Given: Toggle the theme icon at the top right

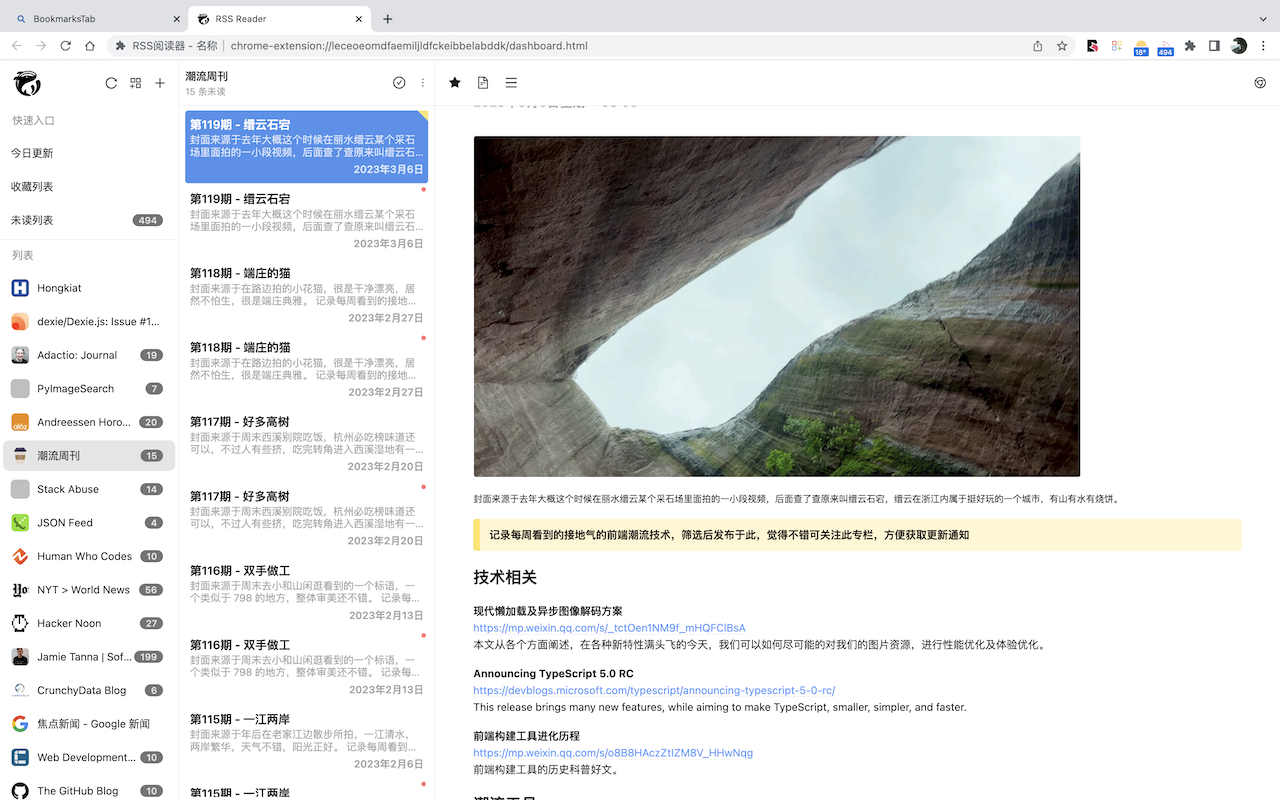Looking at the screenshot, I should coord(1259,83).
